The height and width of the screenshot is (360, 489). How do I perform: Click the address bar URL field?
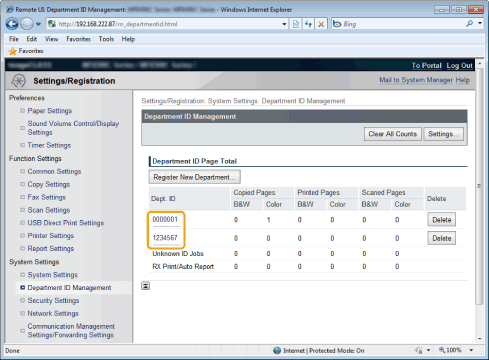[x=168, y=24]
